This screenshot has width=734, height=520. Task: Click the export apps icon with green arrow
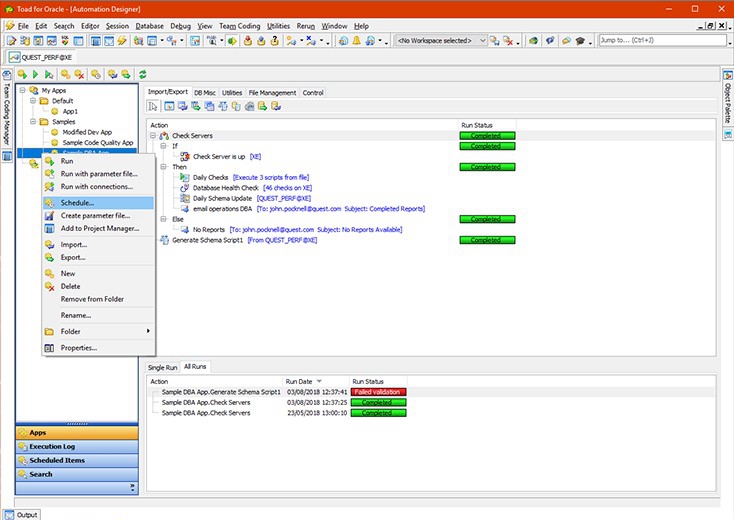pos(126,74)
